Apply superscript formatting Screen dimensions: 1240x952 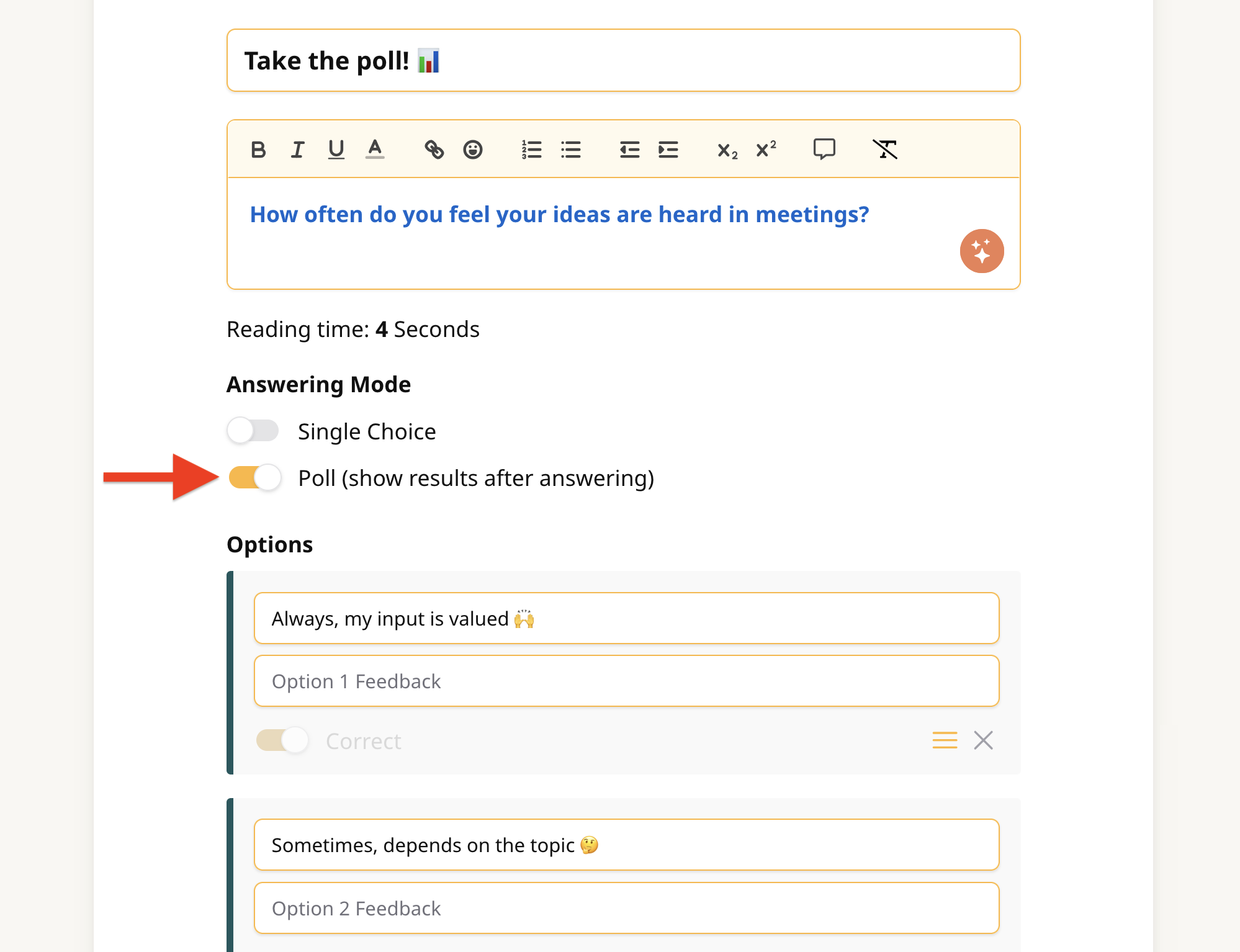pos(766,150)
